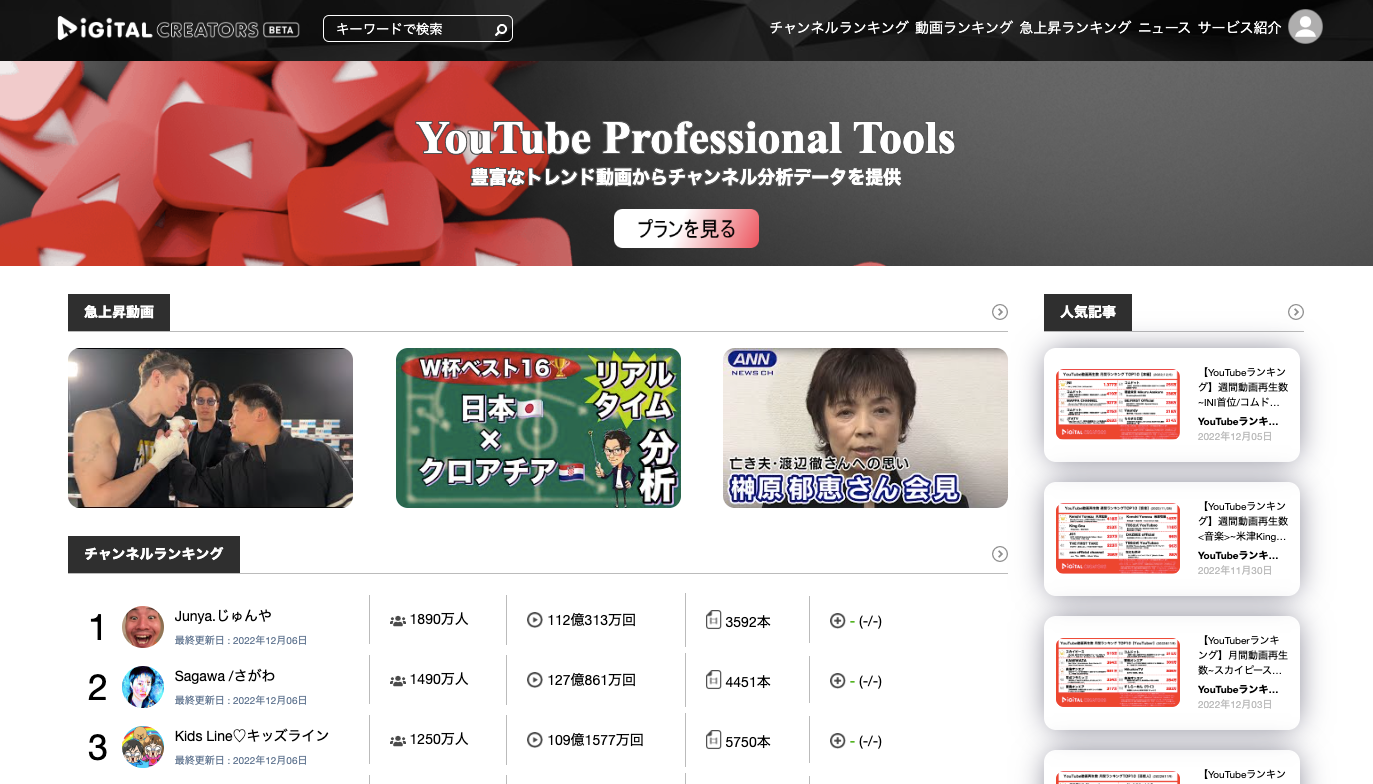The height and width of the screenshot is (784, 1373).
Task: Click play-count icon next to 109億1577万回
Action: 534,740
